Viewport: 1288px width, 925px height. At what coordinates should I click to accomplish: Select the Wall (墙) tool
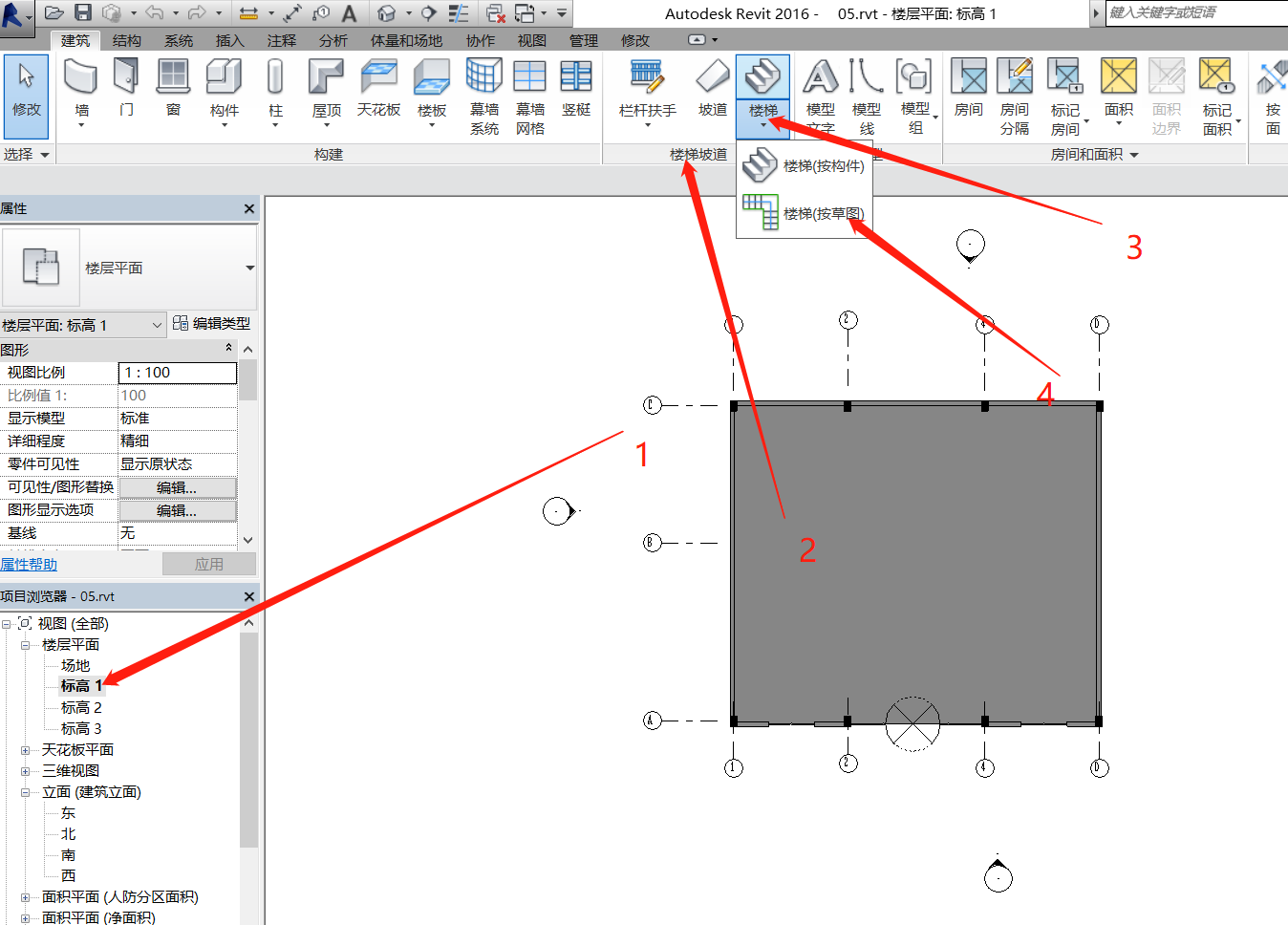pyautogui.click(x=81, y=88)
